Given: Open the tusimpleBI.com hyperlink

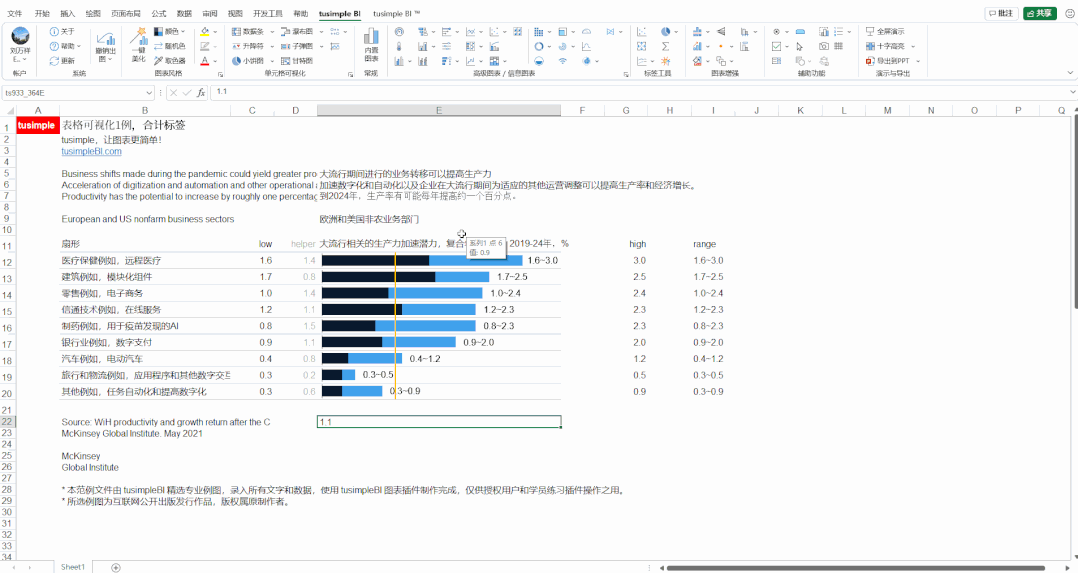Looking at the screenshot, I should pos(91,151).
